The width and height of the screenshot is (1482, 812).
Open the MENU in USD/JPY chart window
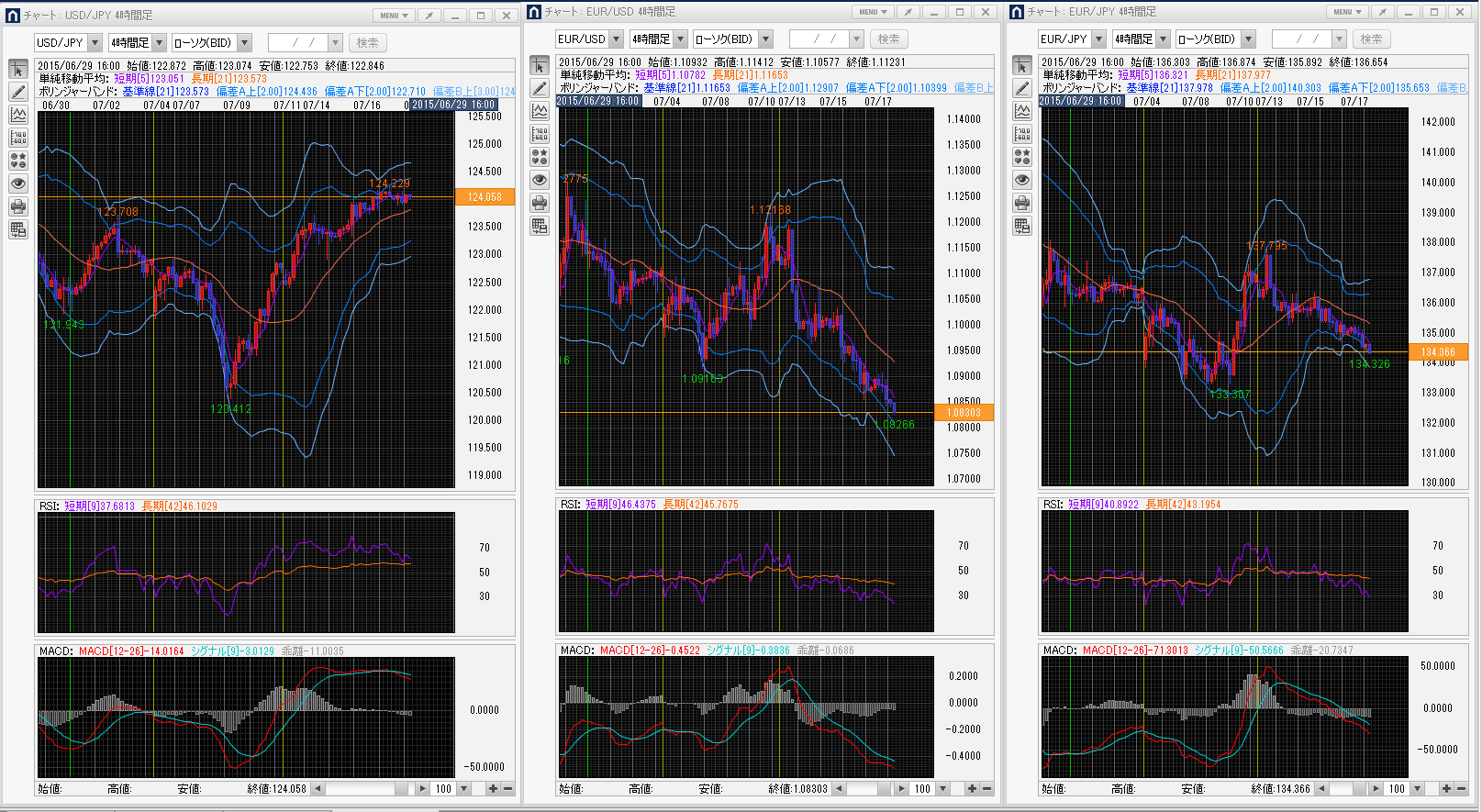(393, 16)
